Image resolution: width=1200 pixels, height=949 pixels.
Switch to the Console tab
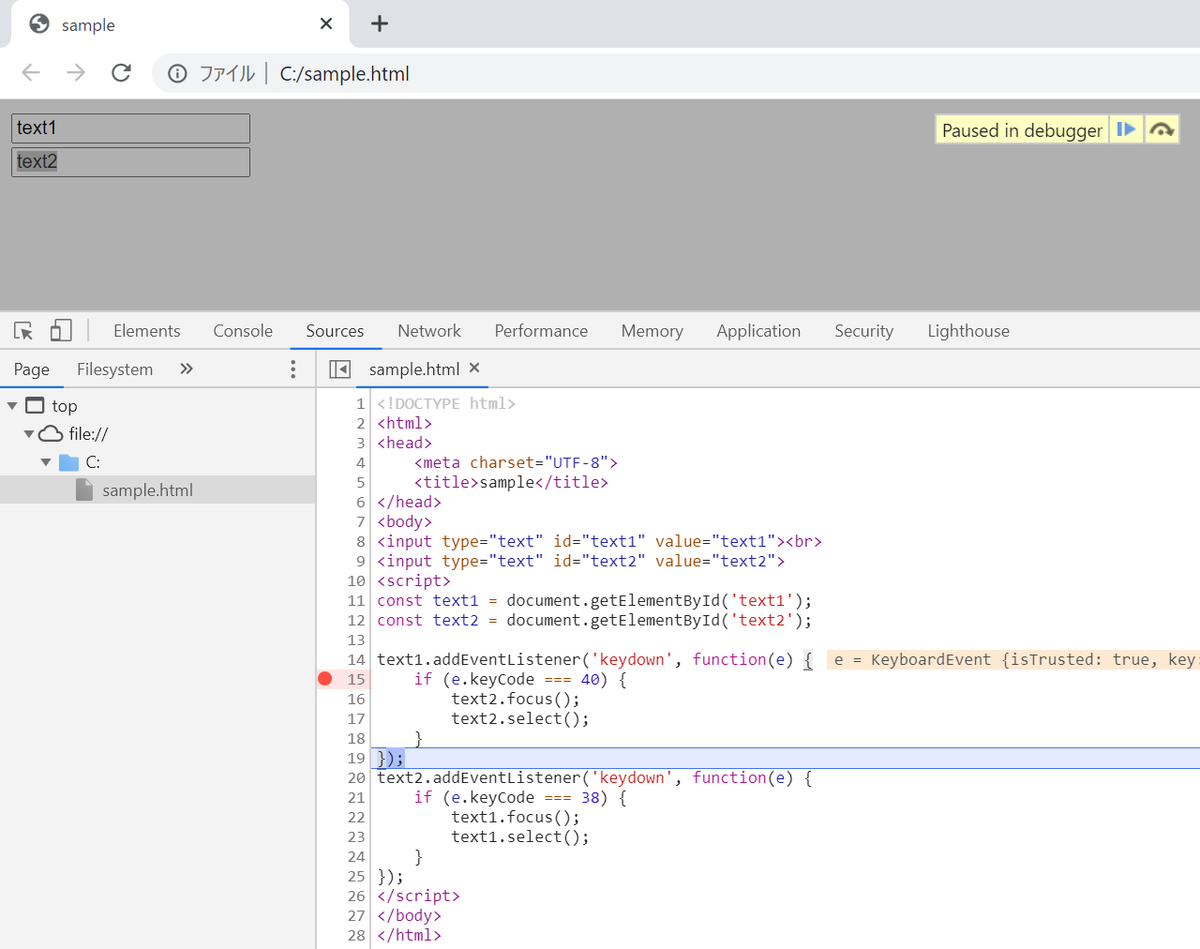[x=243, y=331]
